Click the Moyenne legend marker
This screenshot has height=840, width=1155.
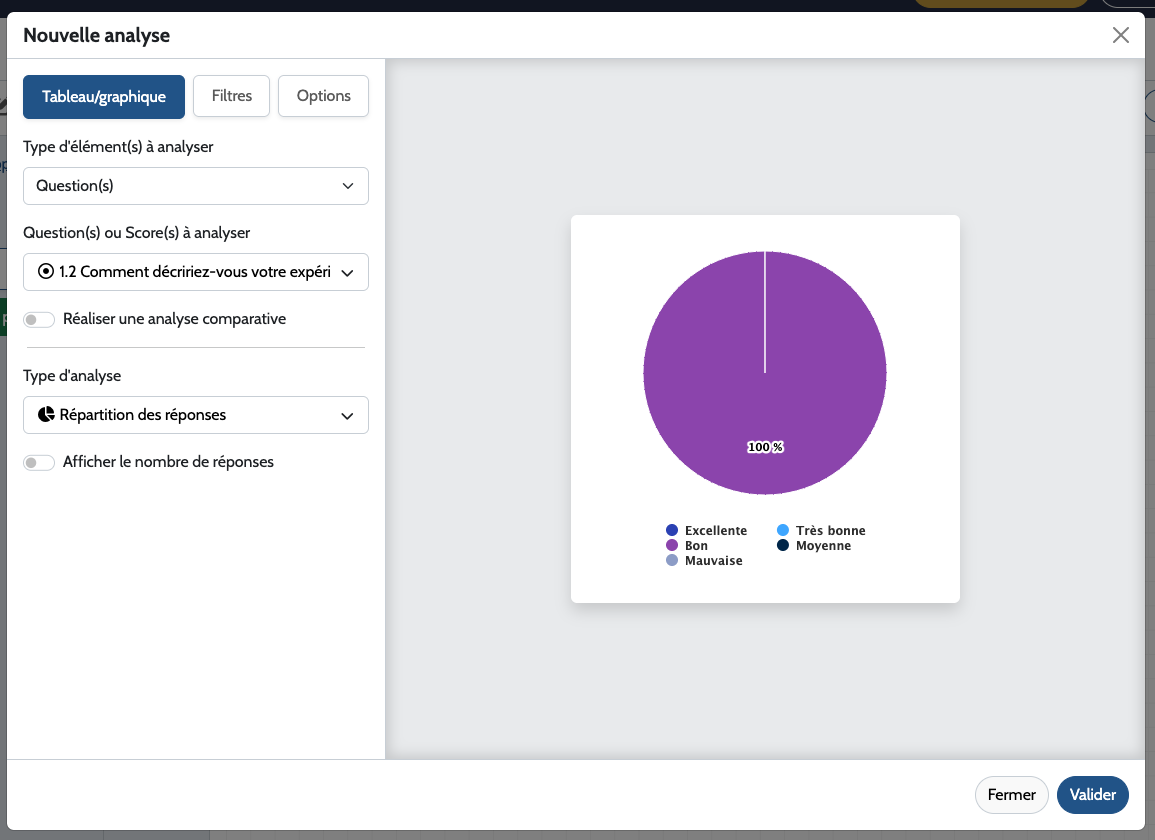pyautogui.click(x=783, y=546)
